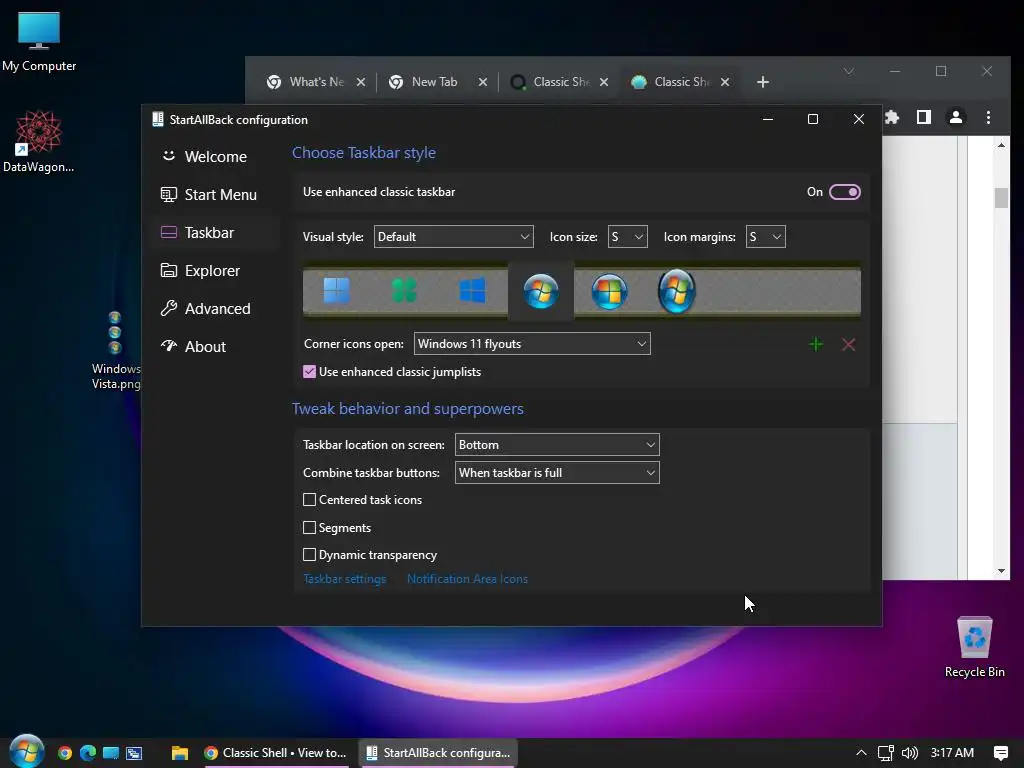This screenshot has width=1024, height=768.
Task: Select DataWagon desktop shortcut
Action: click(x=39, y=141)
